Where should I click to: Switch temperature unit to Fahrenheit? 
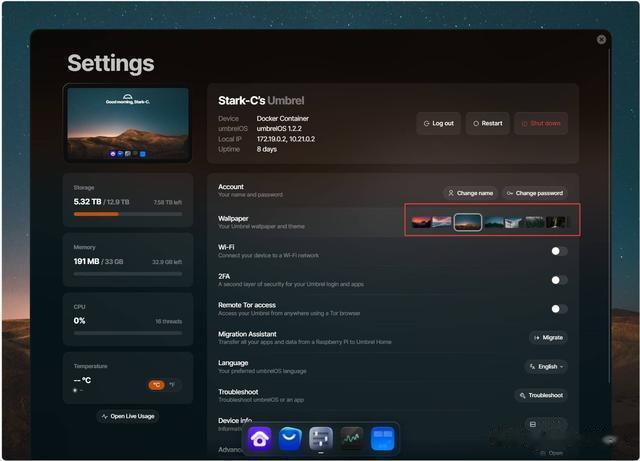click(172, 385)
